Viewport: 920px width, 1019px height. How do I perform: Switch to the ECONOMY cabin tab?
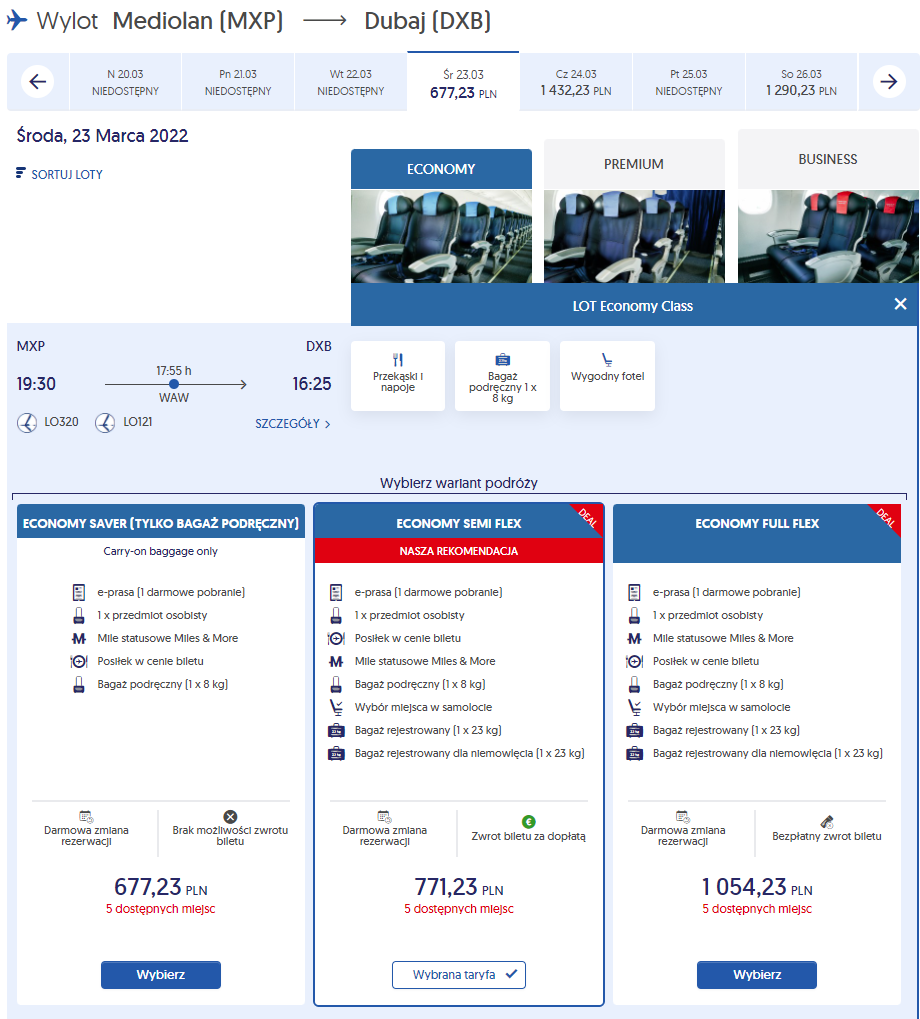[441, 169]
